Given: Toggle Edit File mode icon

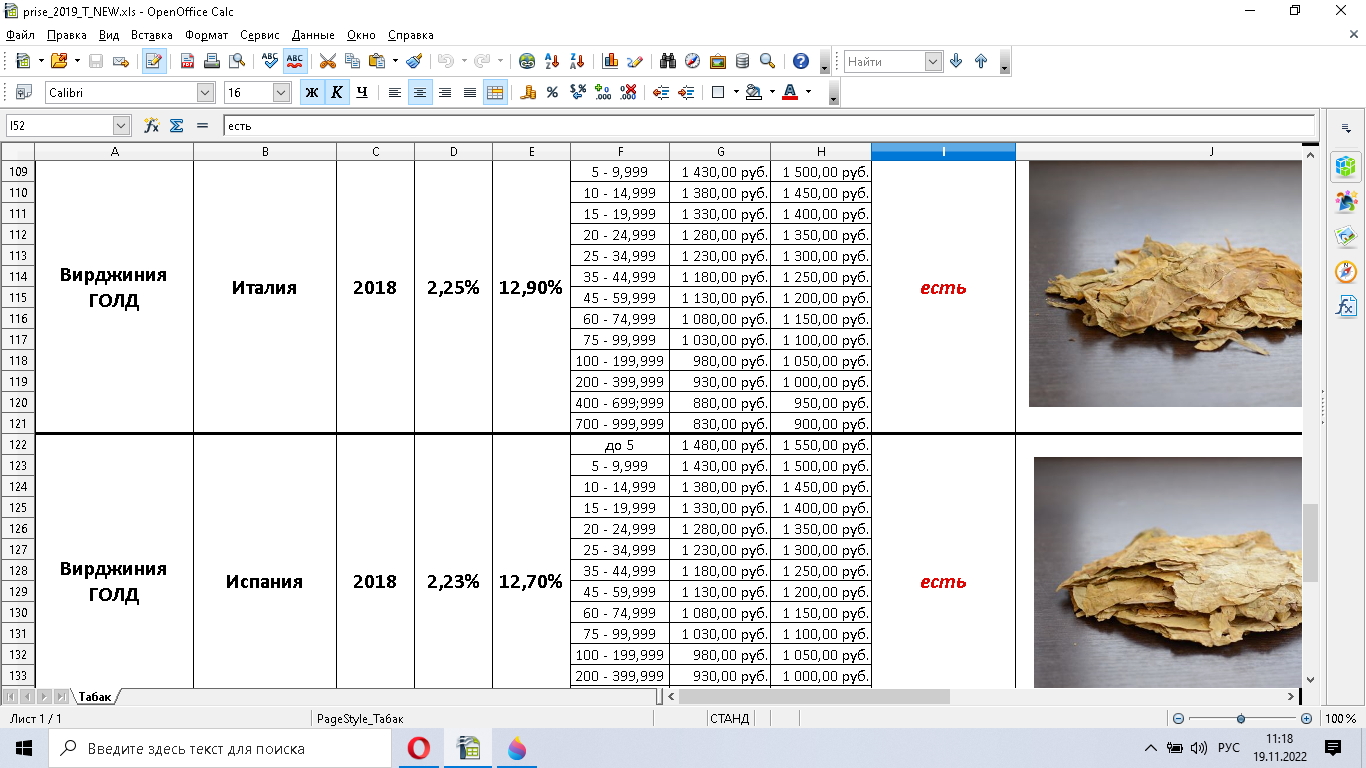Looking at the screenshot, I should point(154,61).
